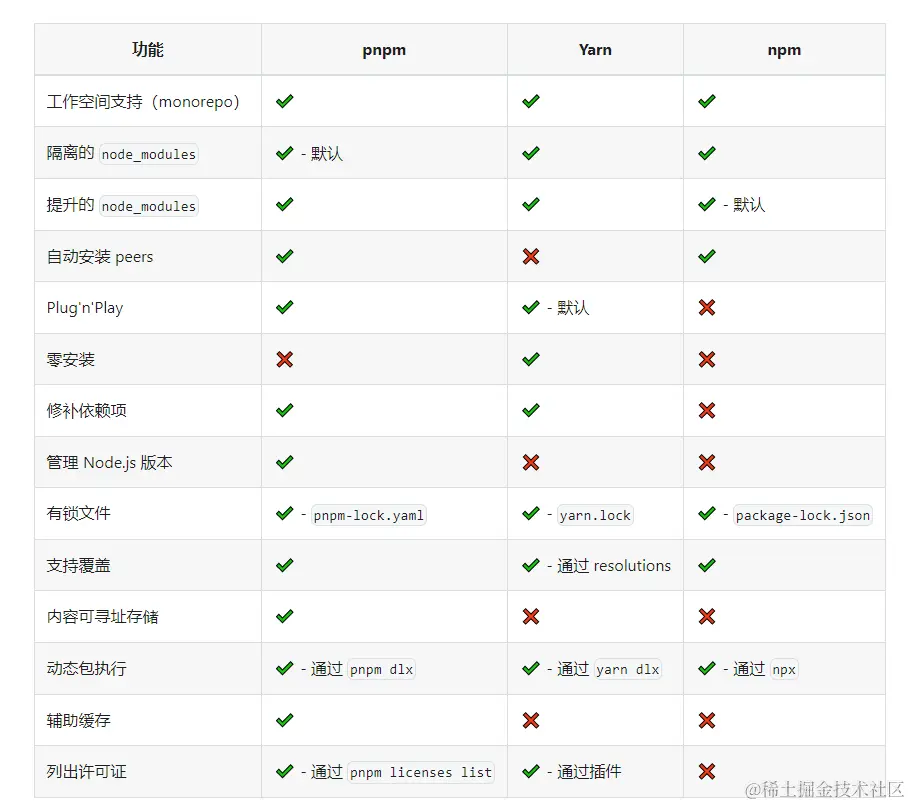Viewport: 911px width, 806px height.
Task: Click the red cross for pnpm 零安装
Action: [x=285, y=359]
